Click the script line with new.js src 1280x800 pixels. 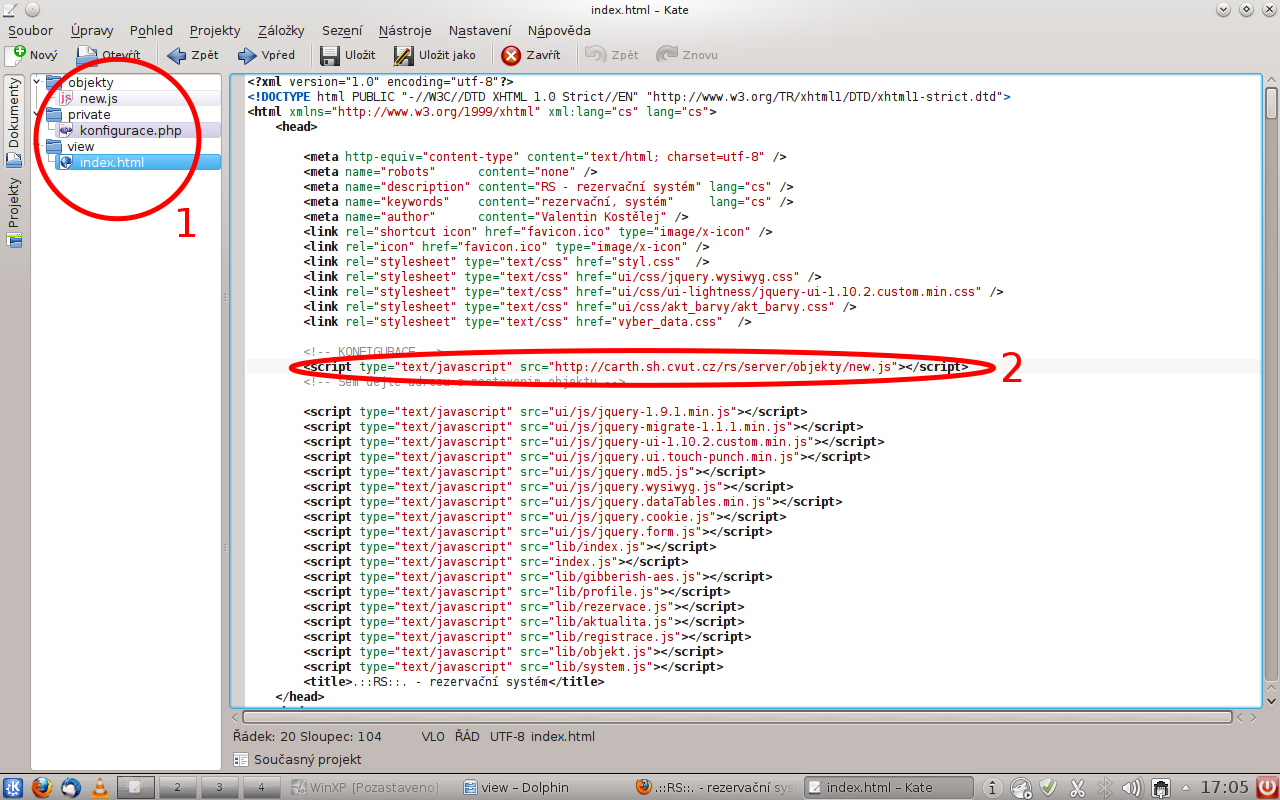636,367
